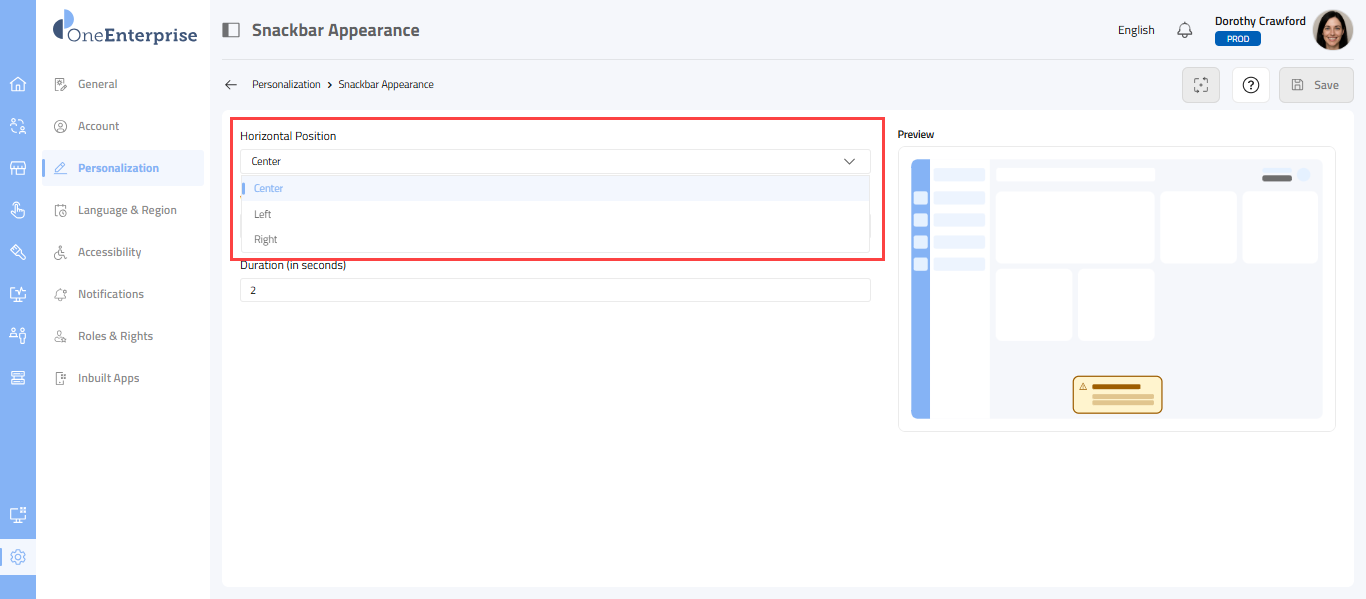
Task: Open Dorothy Crawford profile avatar
Action: pos(1332,30)
